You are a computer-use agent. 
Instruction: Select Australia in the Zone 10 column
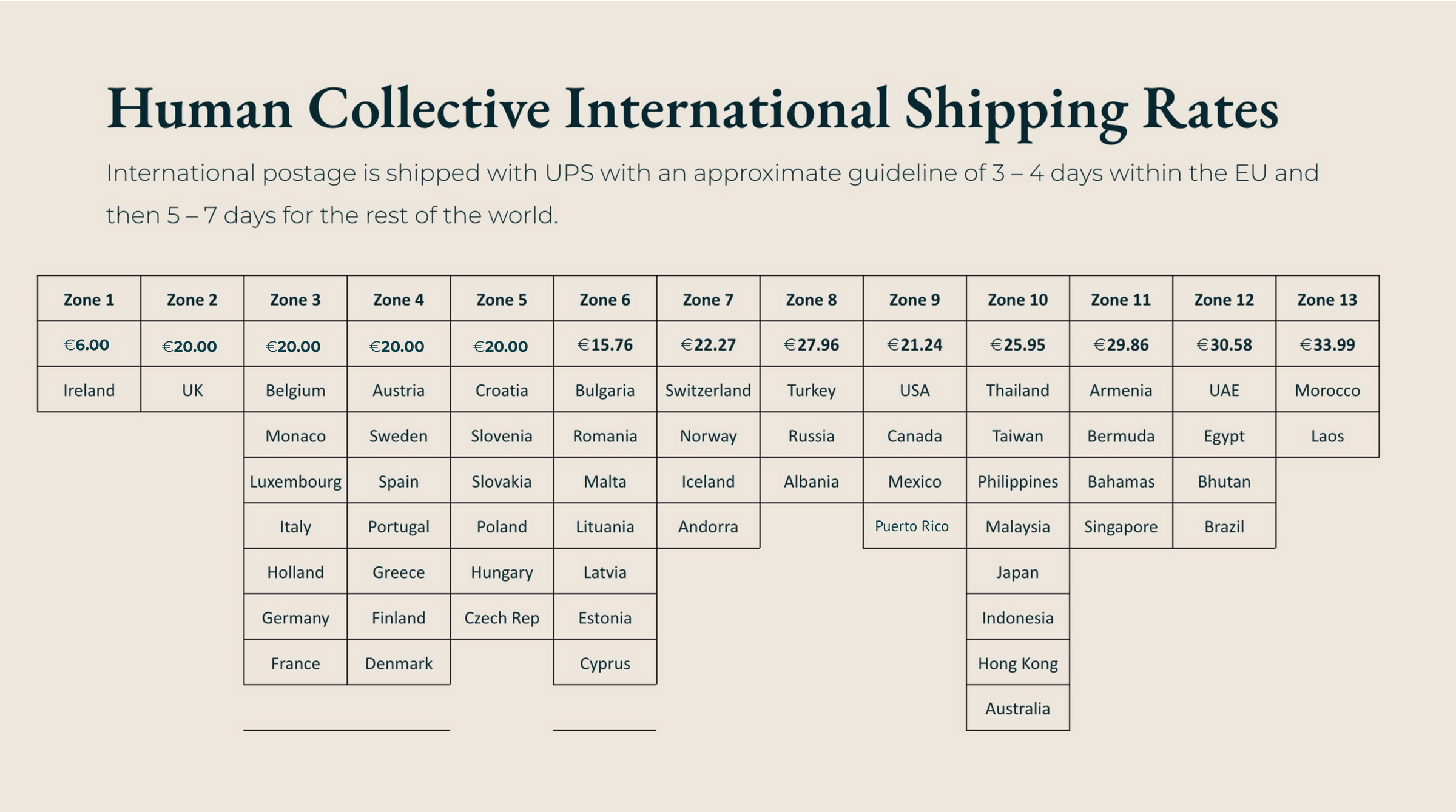pyautogui.click(x=1017, y=708)
